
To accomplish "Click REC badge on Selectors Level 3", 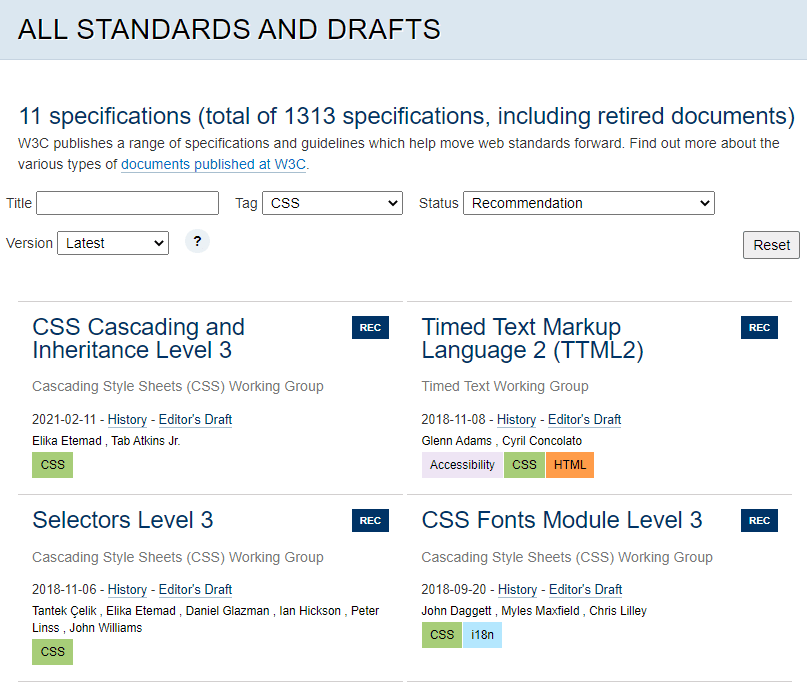I will tap(370, 520).
